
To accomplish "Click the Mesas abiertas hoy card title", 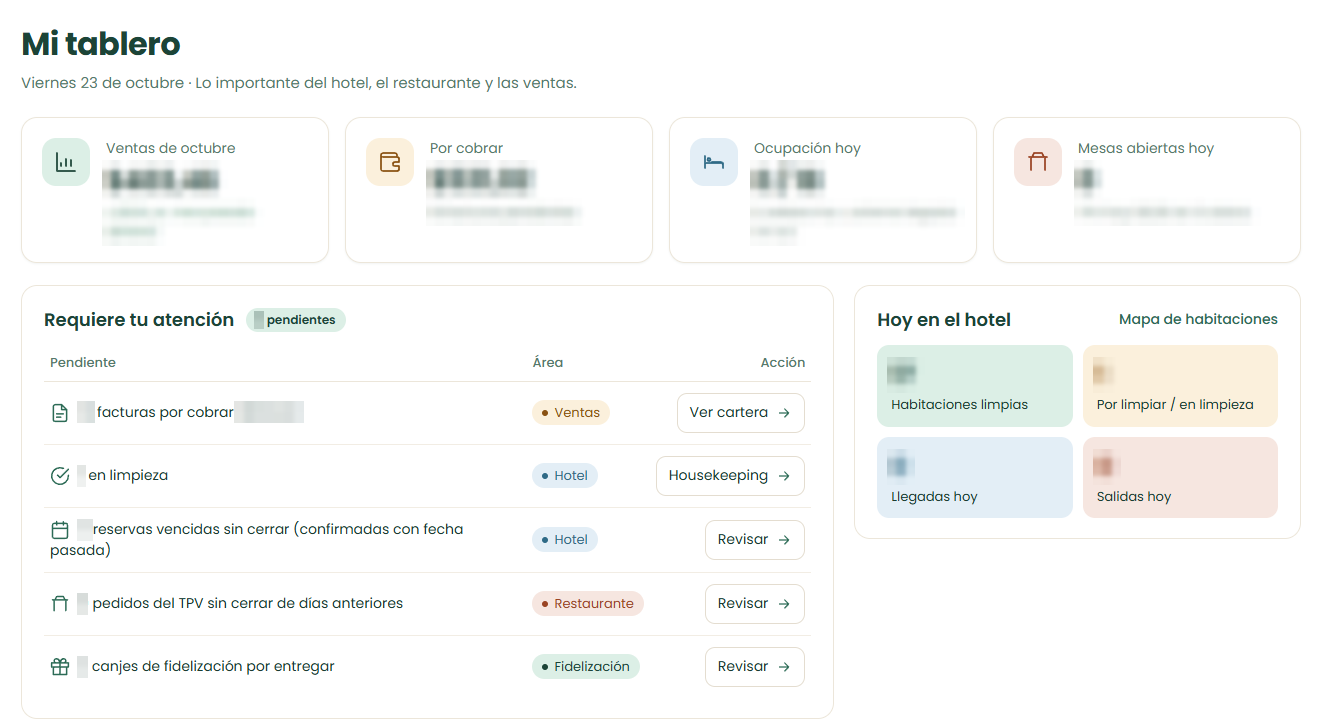I will pyautogui.click(x=1146, y=149).
